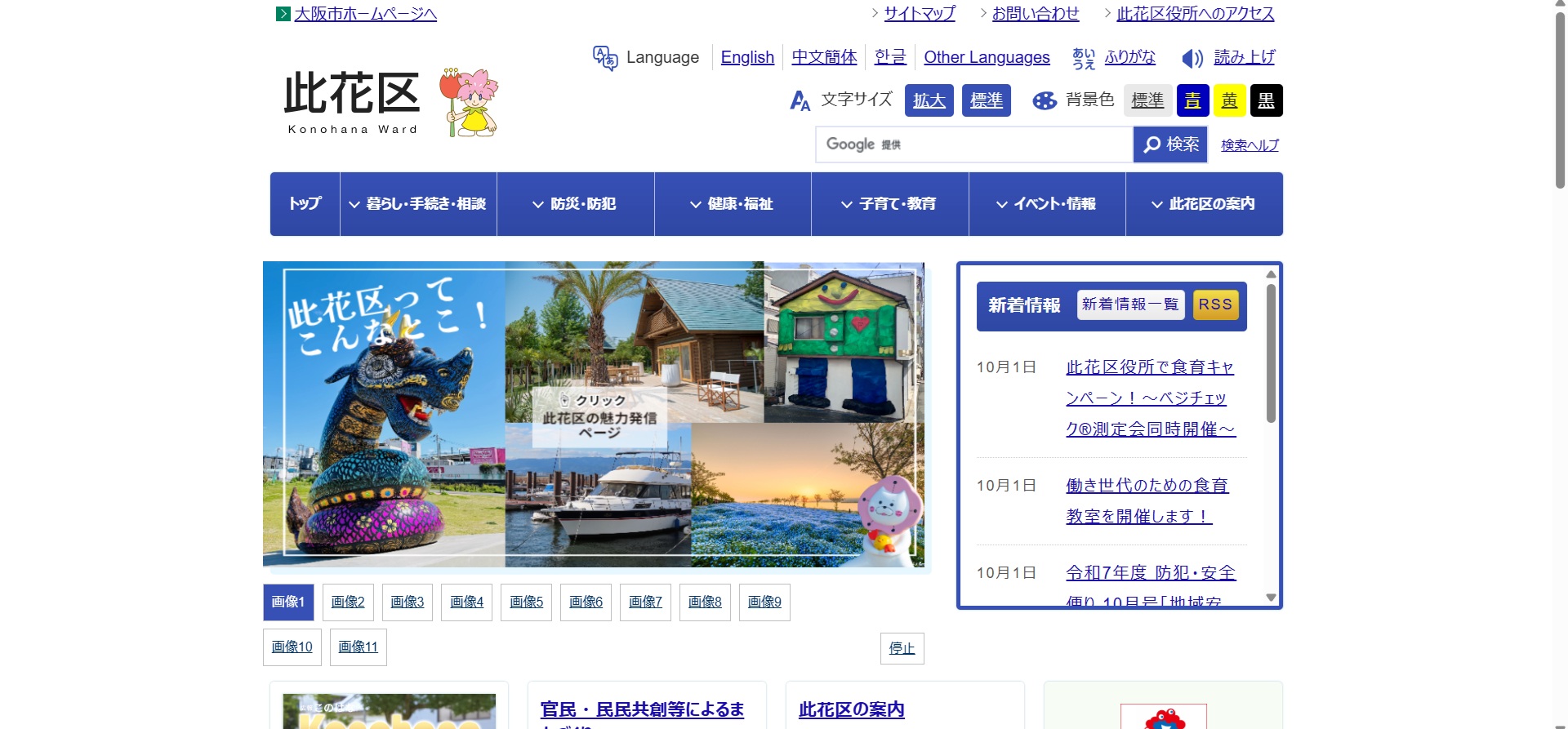Click the news panel scrollbar thumb
The width and height of the screenshot is (1568, 729).
[x=1271, y=353]
